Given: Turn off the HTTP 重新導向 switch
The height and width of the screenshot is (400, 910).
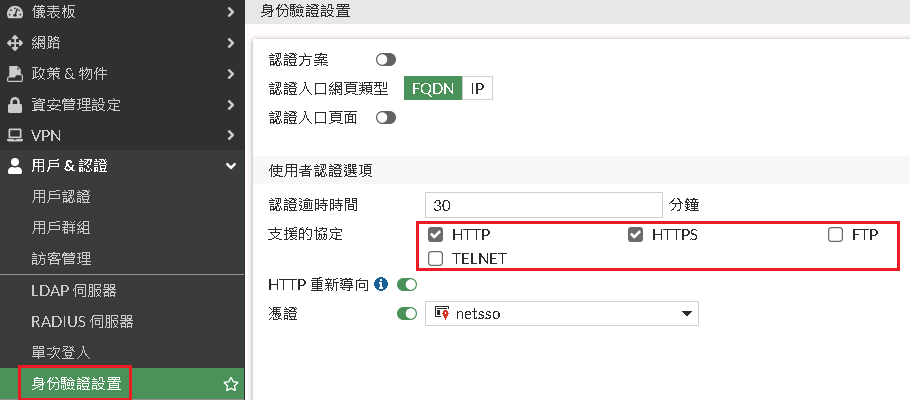Looking at the screenshot, I should pos(407,285).
